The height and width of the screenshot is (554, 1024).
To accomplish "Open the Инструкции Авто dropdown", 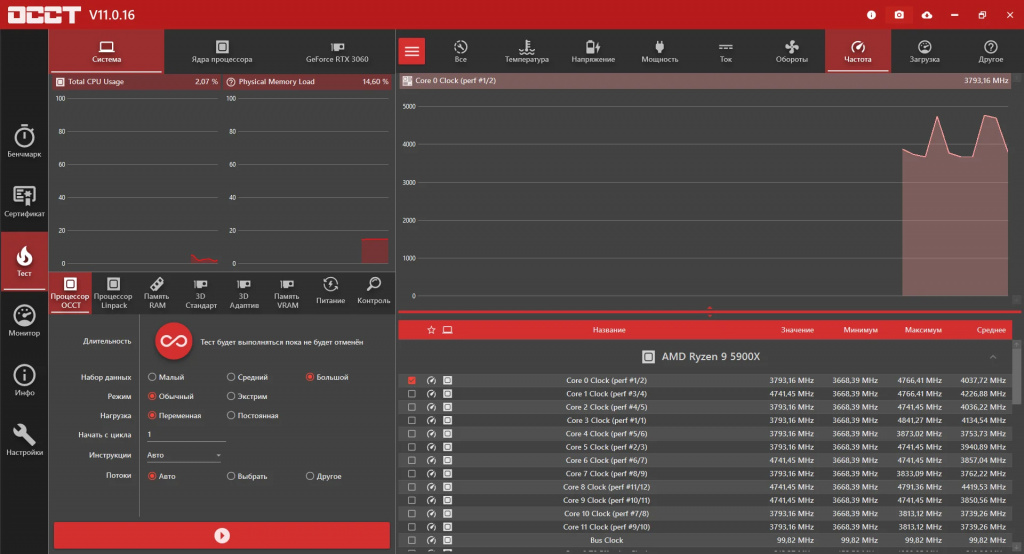I will (x=184, y=455).
